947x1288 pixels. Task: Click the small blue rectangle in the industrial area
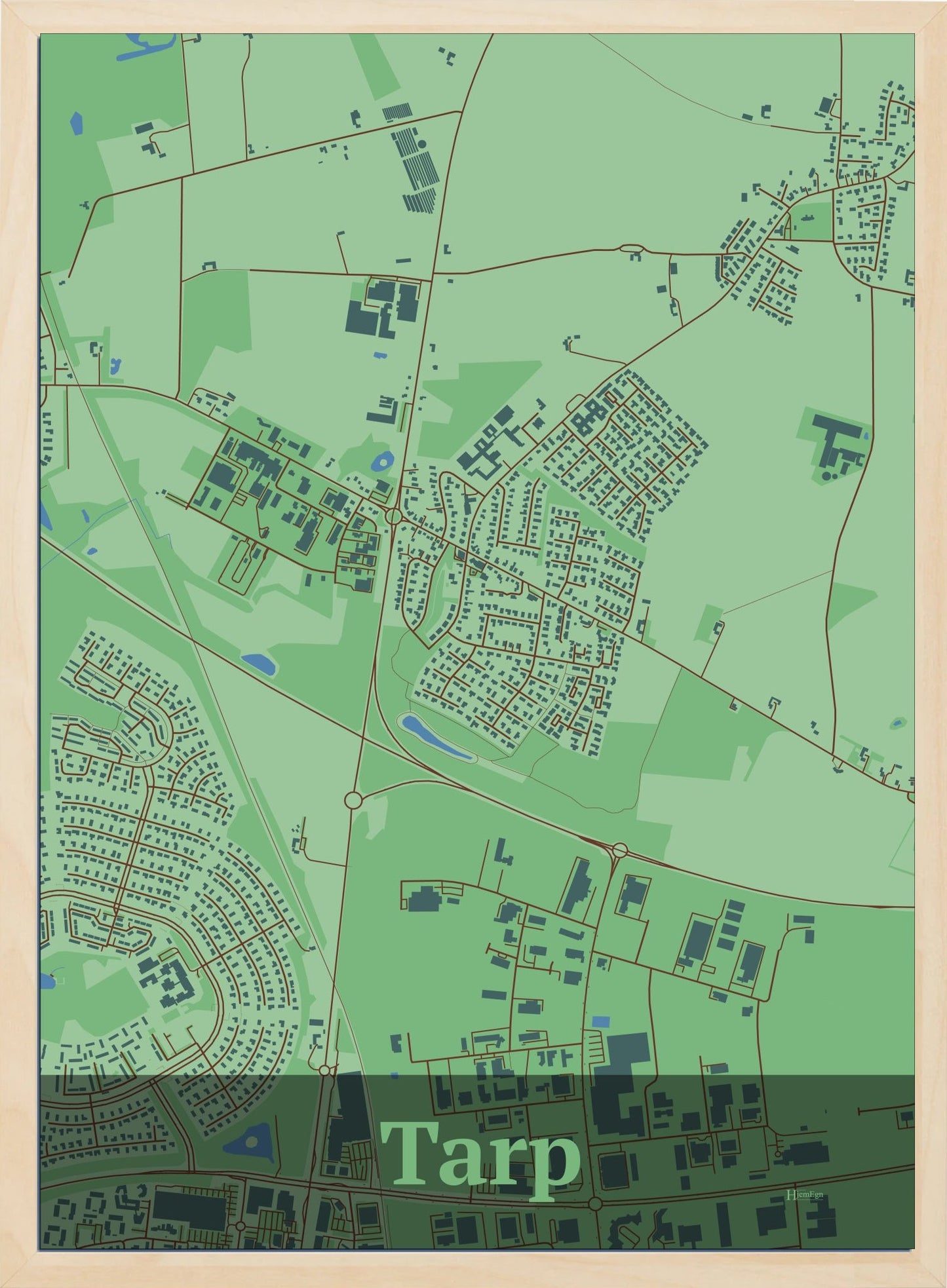[600, 1021]
